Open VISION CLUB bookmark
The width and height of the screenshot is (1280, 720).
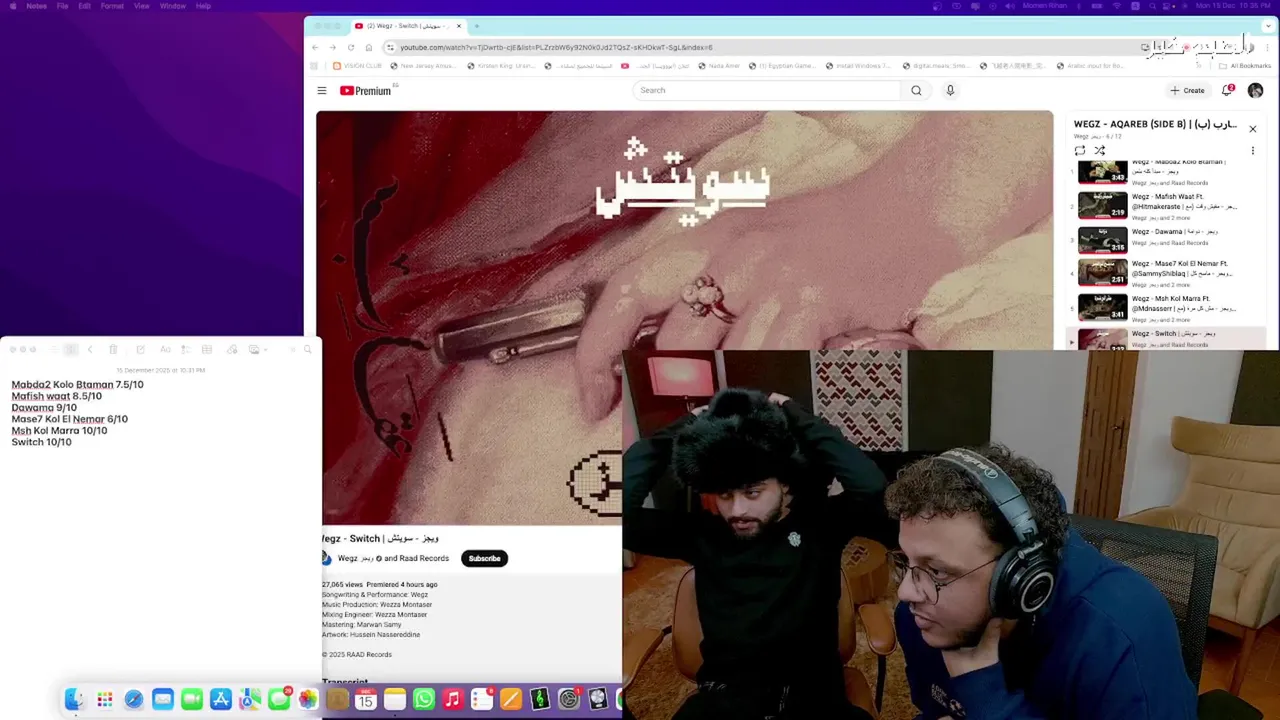pos(357,66)
